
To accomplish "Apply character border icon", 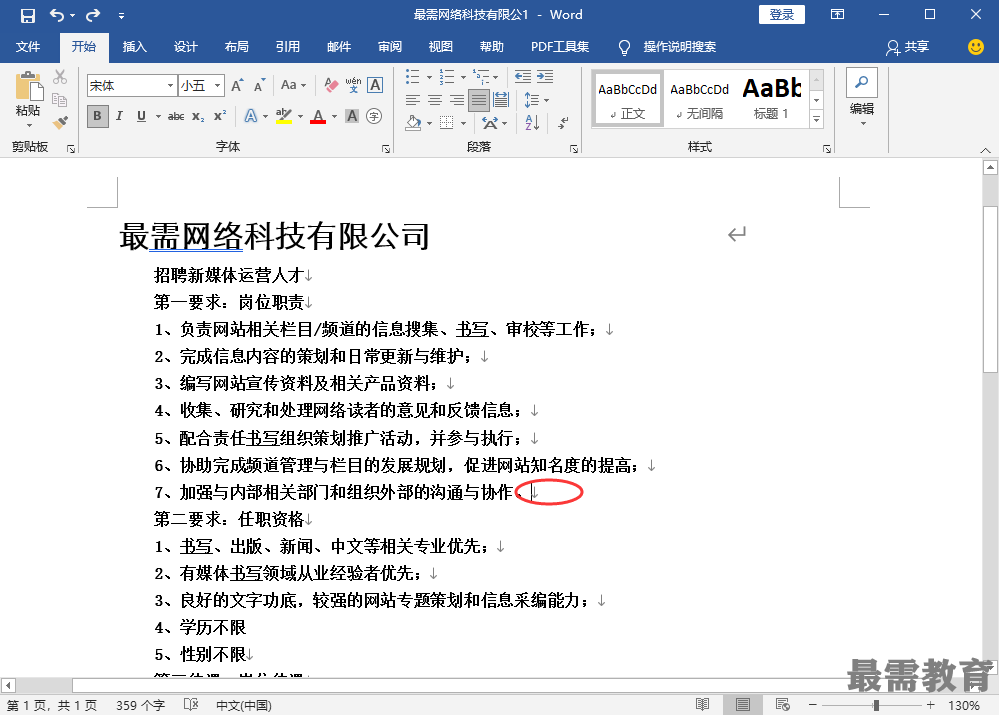I will pos(375,85).
